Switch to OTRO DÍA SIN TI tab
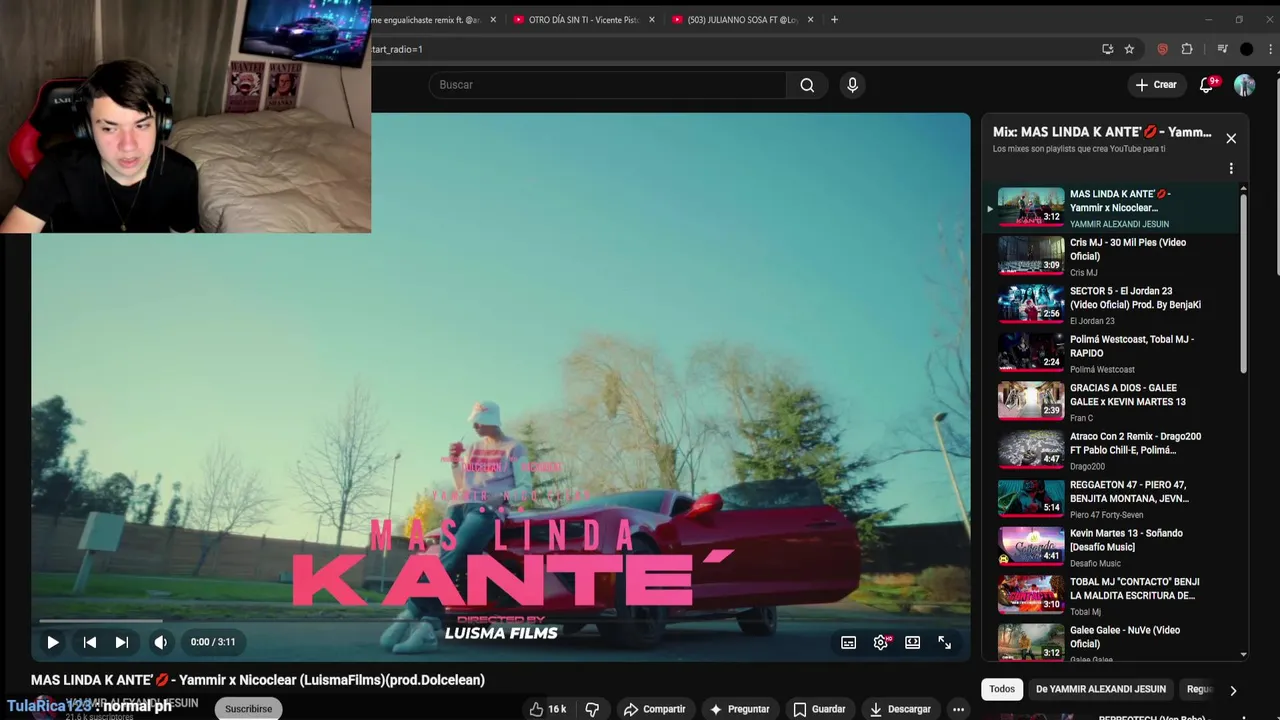1280x720 pixels. point(584,20)
